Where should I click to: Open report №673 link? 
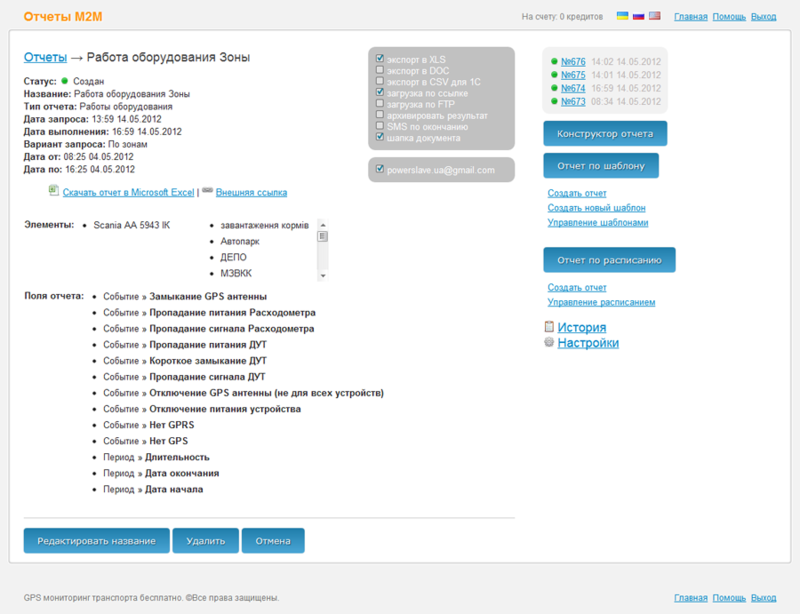pyautogui.click(x=573, y=102)
